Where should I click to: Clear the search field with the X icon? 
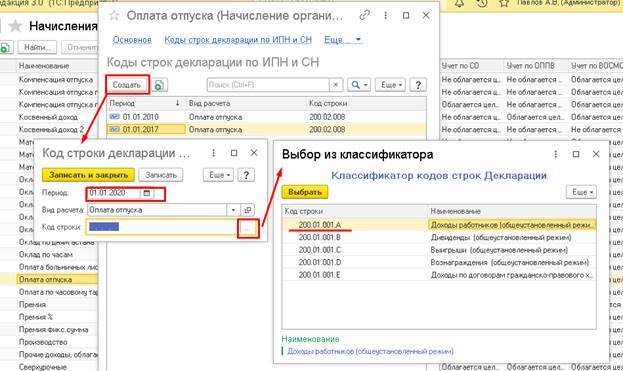pos(336,85)
